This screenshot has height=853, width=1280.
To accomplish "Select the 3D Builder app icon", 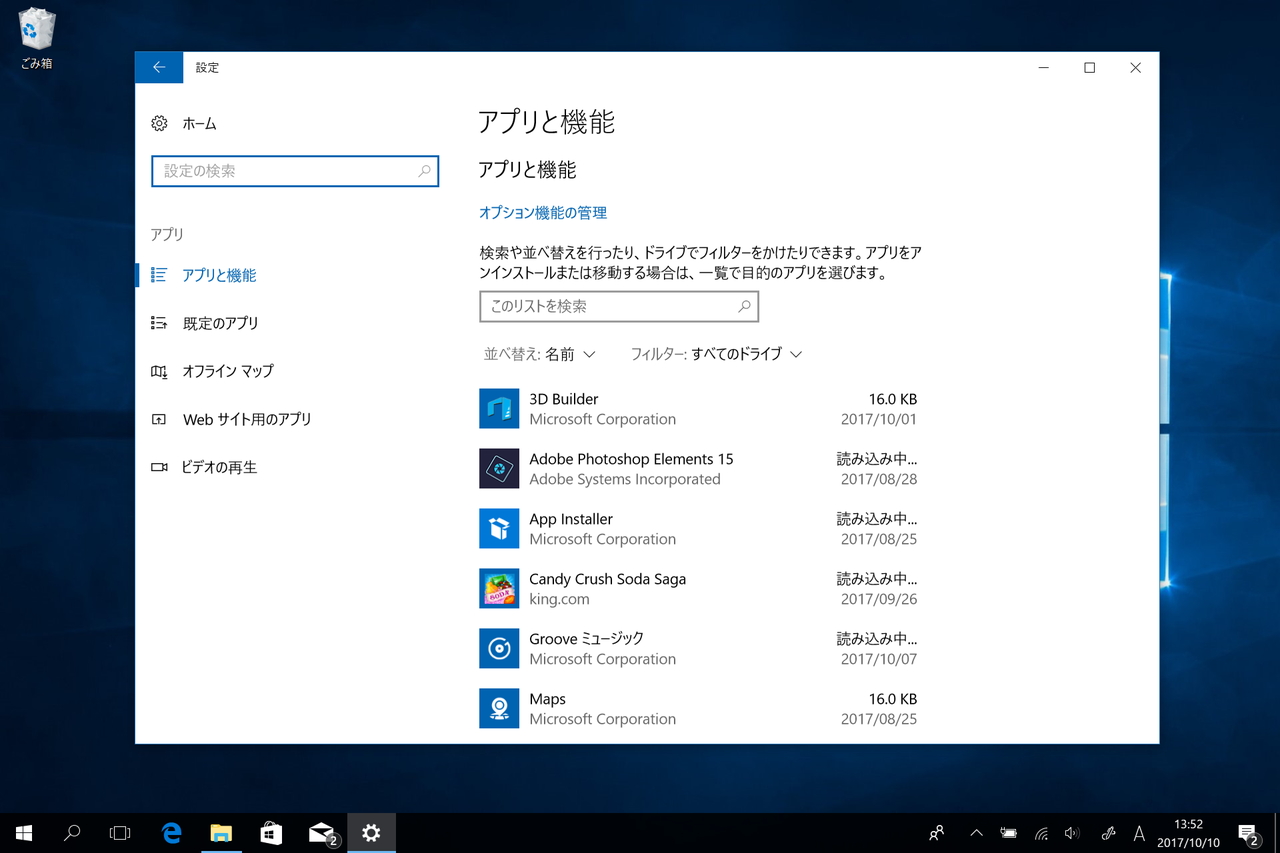I will [499, 409].
